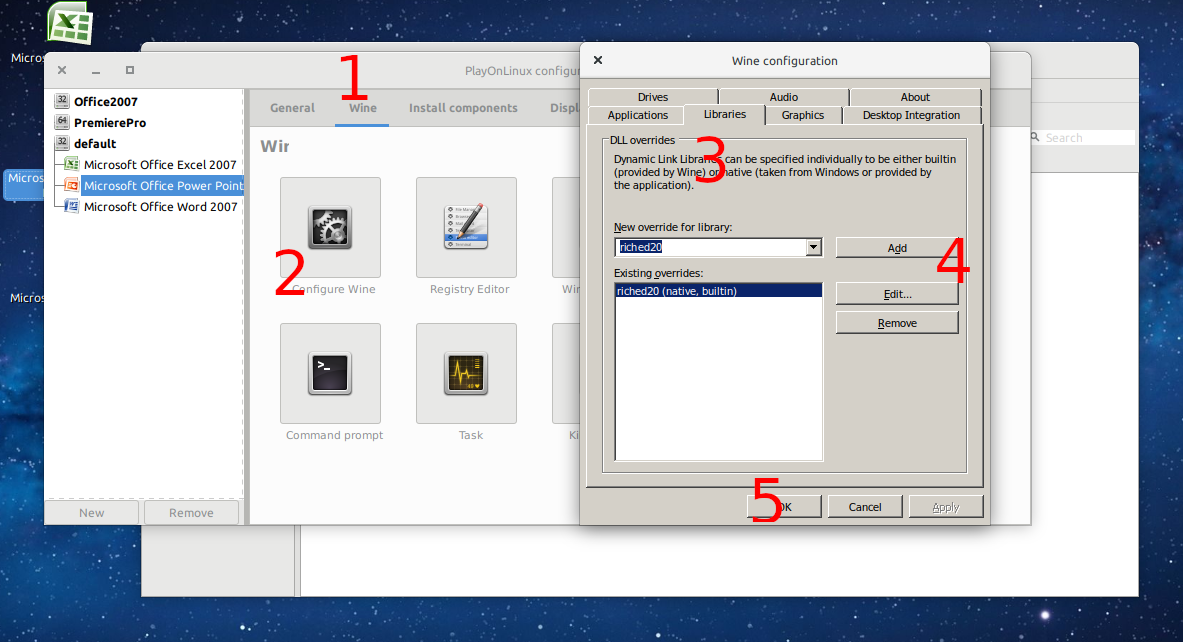This screenshot has height=642, width=1183.
Task: Remove the selected DLL override
Action: click(x=897, y=323)
